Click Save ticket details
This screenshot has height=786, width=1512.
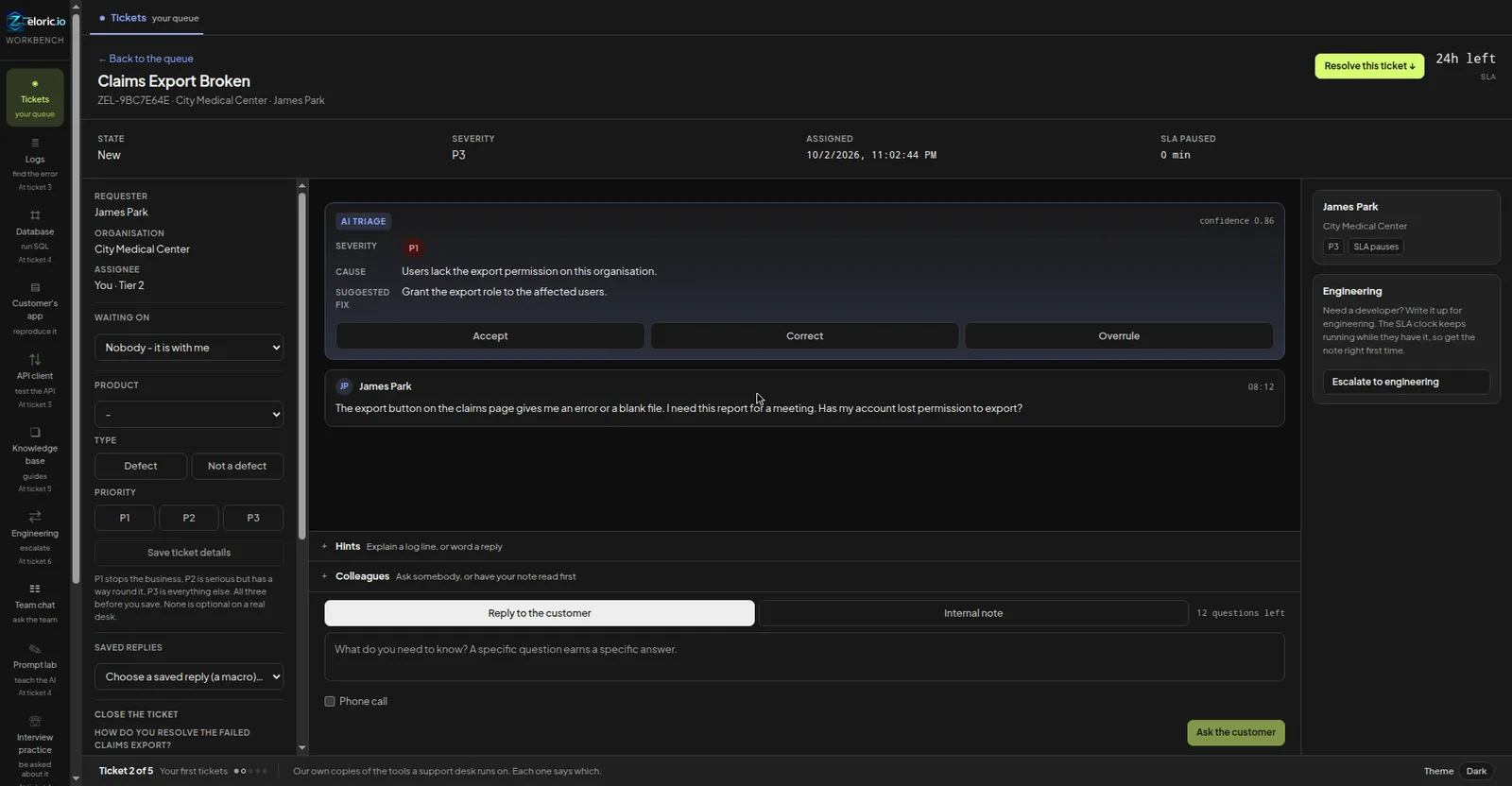click(x=189, y=553)
